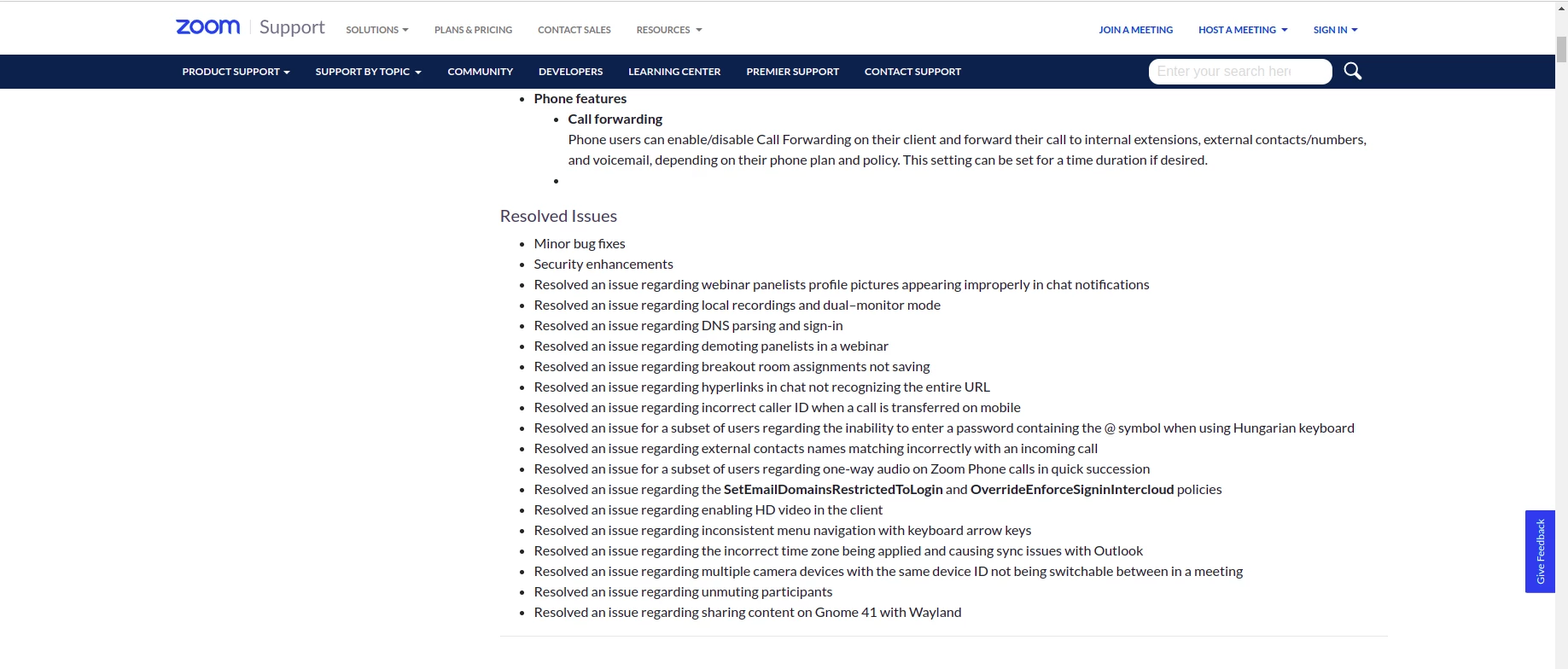Click the page vertical scrollbar thumb
Screen dimensions: 1568x669
click(x=1561, y=49)
